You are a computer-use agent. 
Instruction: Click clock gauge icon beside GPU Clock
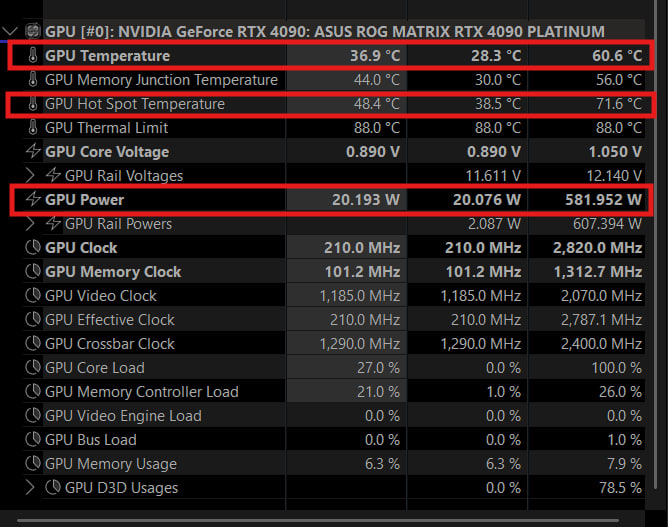click(x=33, y=248)
